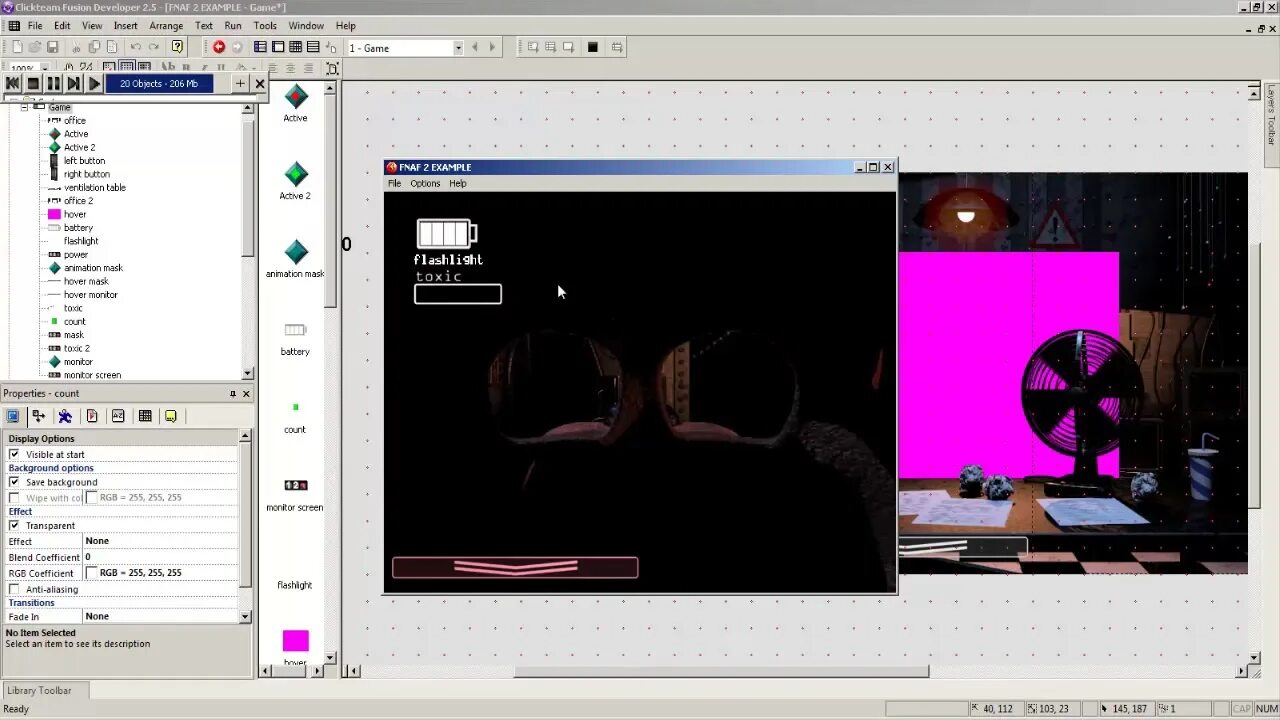The height and width of the screenshot is (720, 1280).
Task: Open the Run menu
Action: 233,26
